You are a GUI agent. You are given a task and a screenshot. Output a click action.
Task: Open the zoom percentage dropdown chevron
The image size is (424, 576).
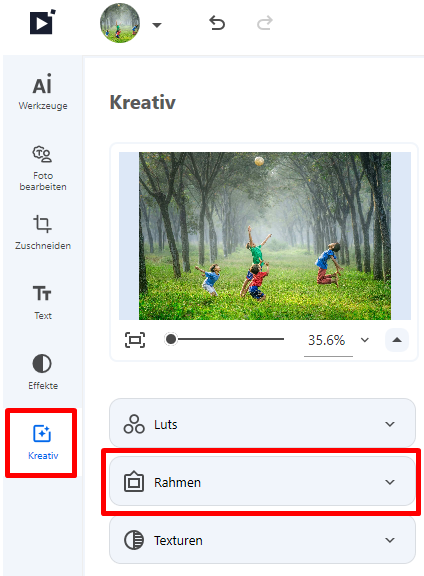point(364,340)
